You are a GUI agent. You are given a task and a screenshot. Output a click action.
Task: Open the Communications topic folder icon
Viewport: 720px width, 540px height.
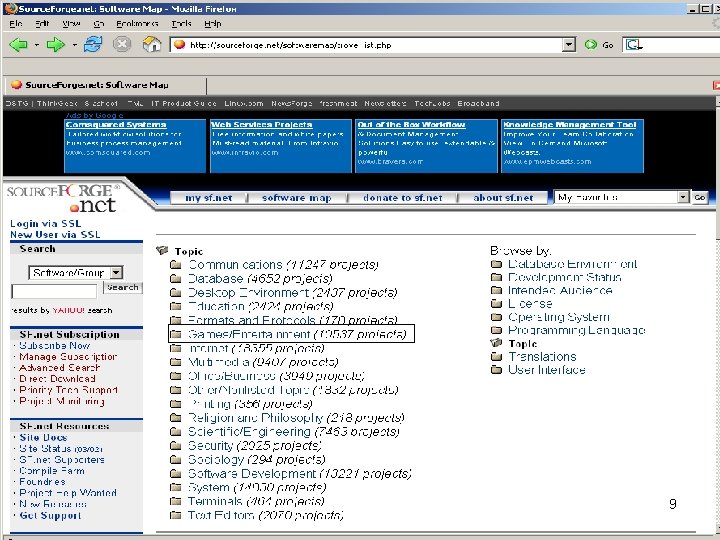click(x=175, y=264)
